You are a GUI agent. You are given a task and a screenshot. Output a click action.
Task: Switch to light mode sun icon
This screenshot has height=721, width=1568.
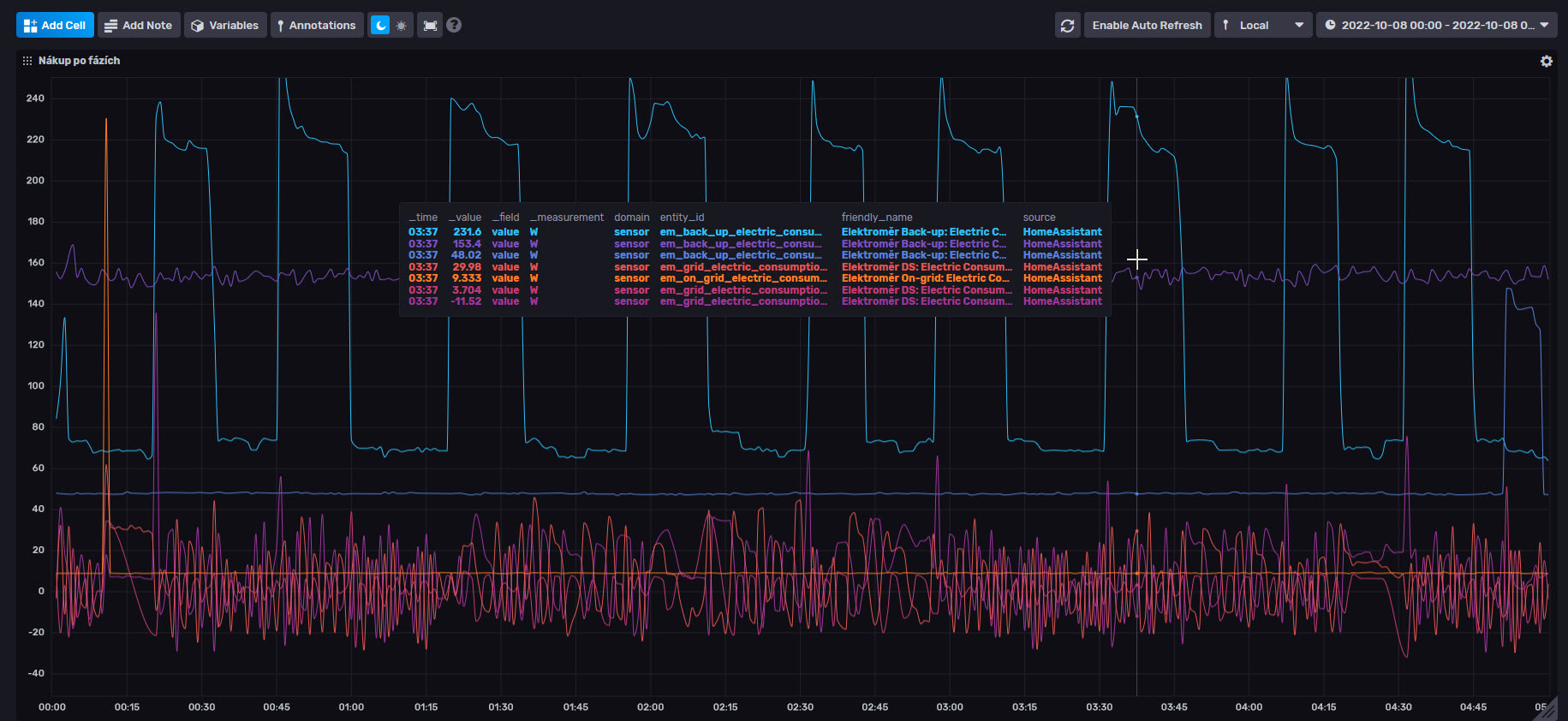pos(401,25)
